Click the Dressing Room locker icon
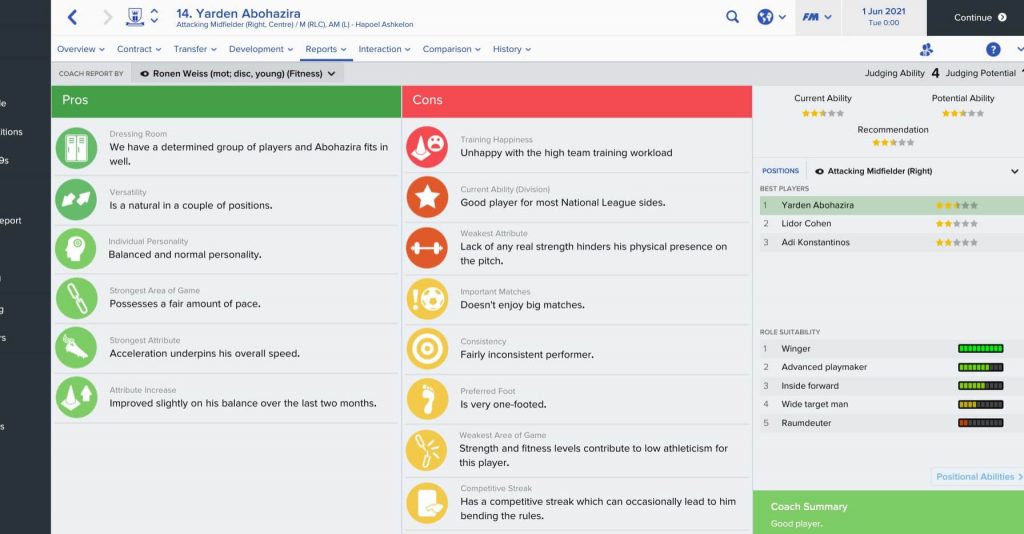The width and height of the screenshot is (1024, 534). 76,148
